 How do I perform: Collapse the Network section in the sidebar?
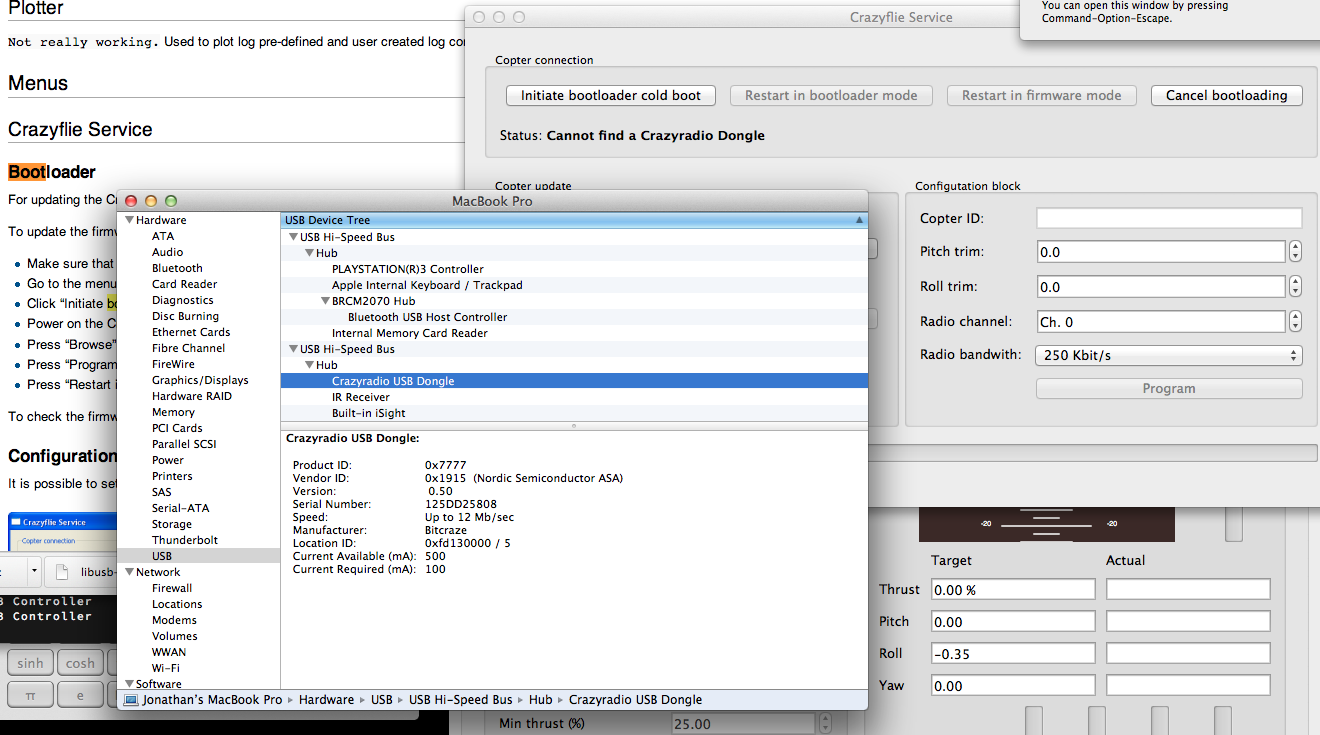click(129, 572)
